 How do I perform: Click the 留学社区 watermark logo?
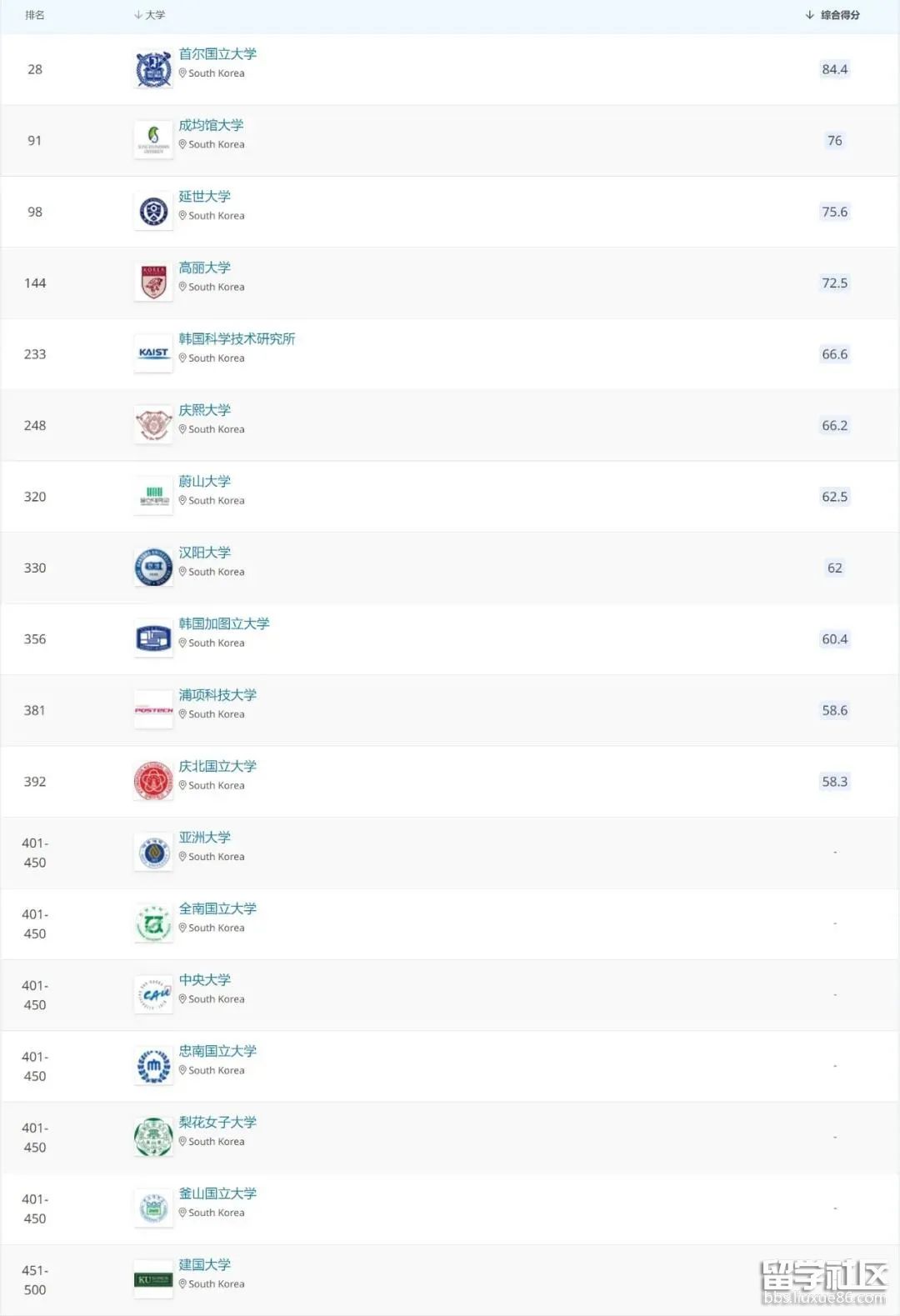pyautogui.click(x=823, y=1282)
